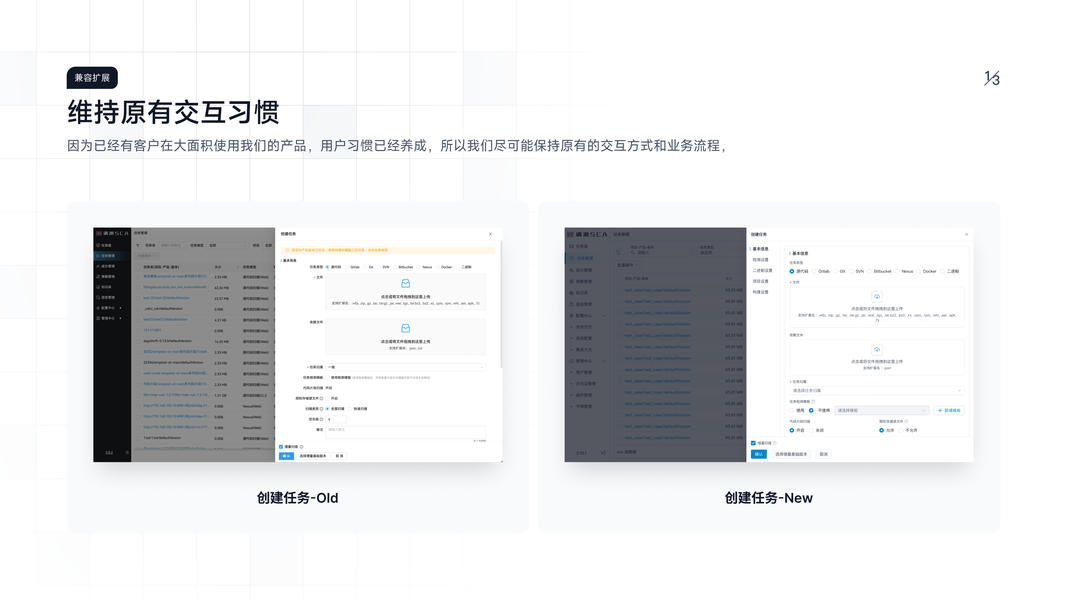This screenshot has height=600, width=1067.
Task: Open the 任务类型 filter dropdown in Old screenshot
Action: [228, 246]
